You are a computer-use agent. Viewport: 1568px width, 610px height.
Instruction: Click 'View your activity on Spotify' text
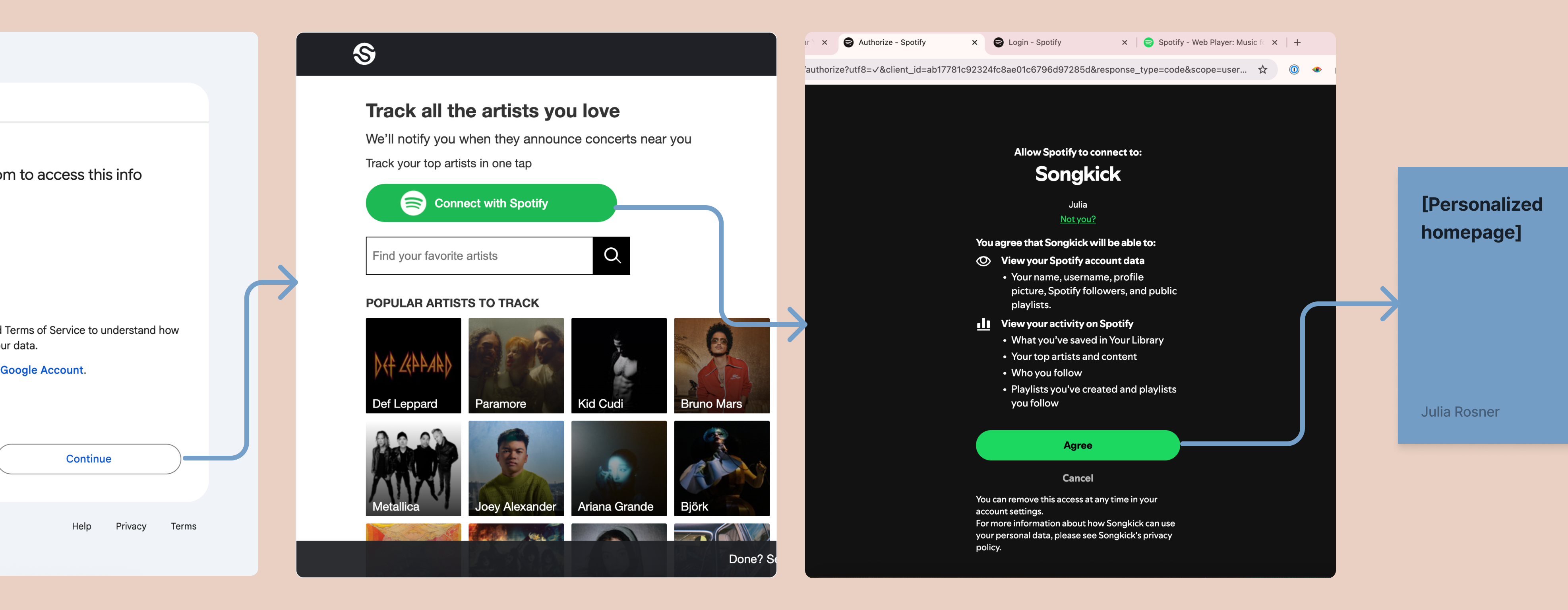[1067, 324]
